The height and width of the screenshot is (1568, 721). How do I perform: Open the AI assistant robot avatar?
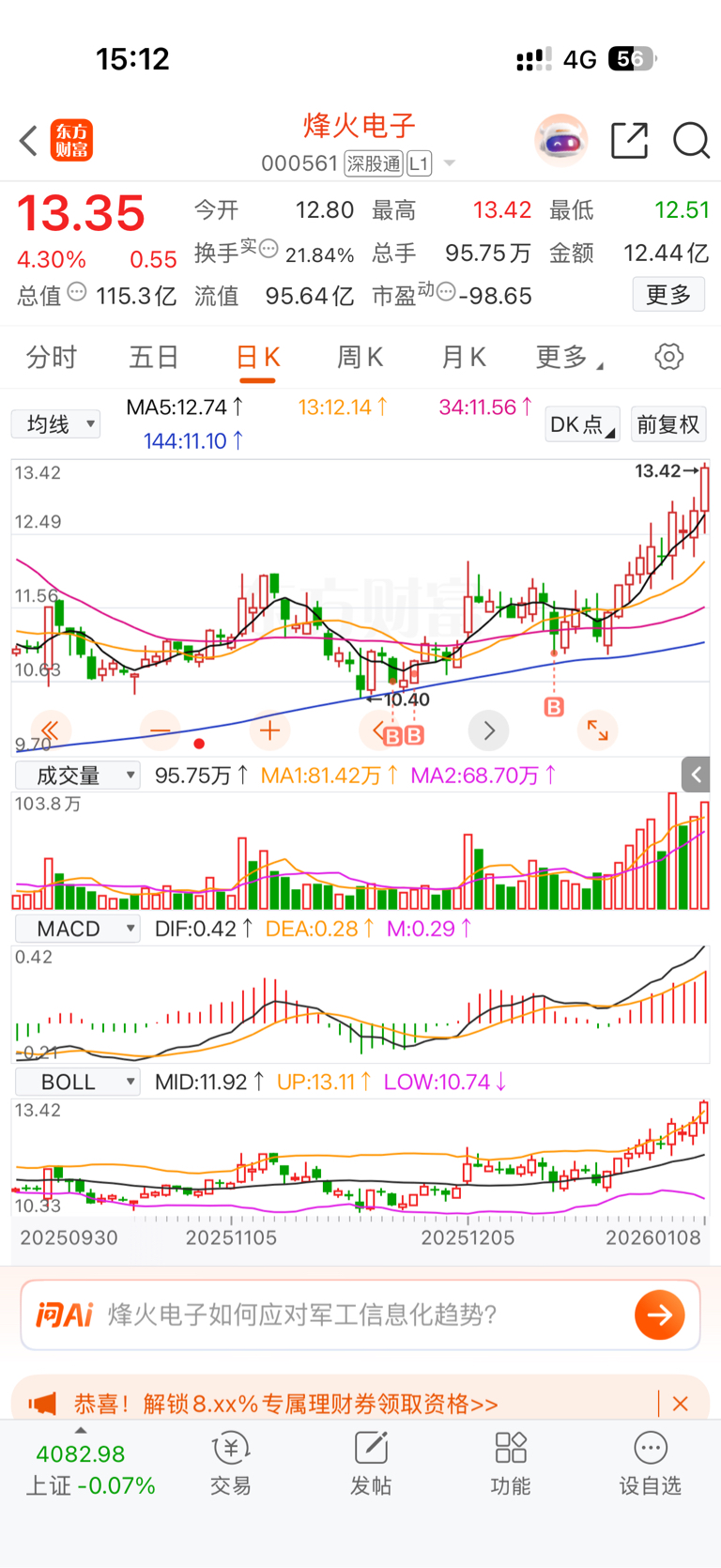pos(561,141)
